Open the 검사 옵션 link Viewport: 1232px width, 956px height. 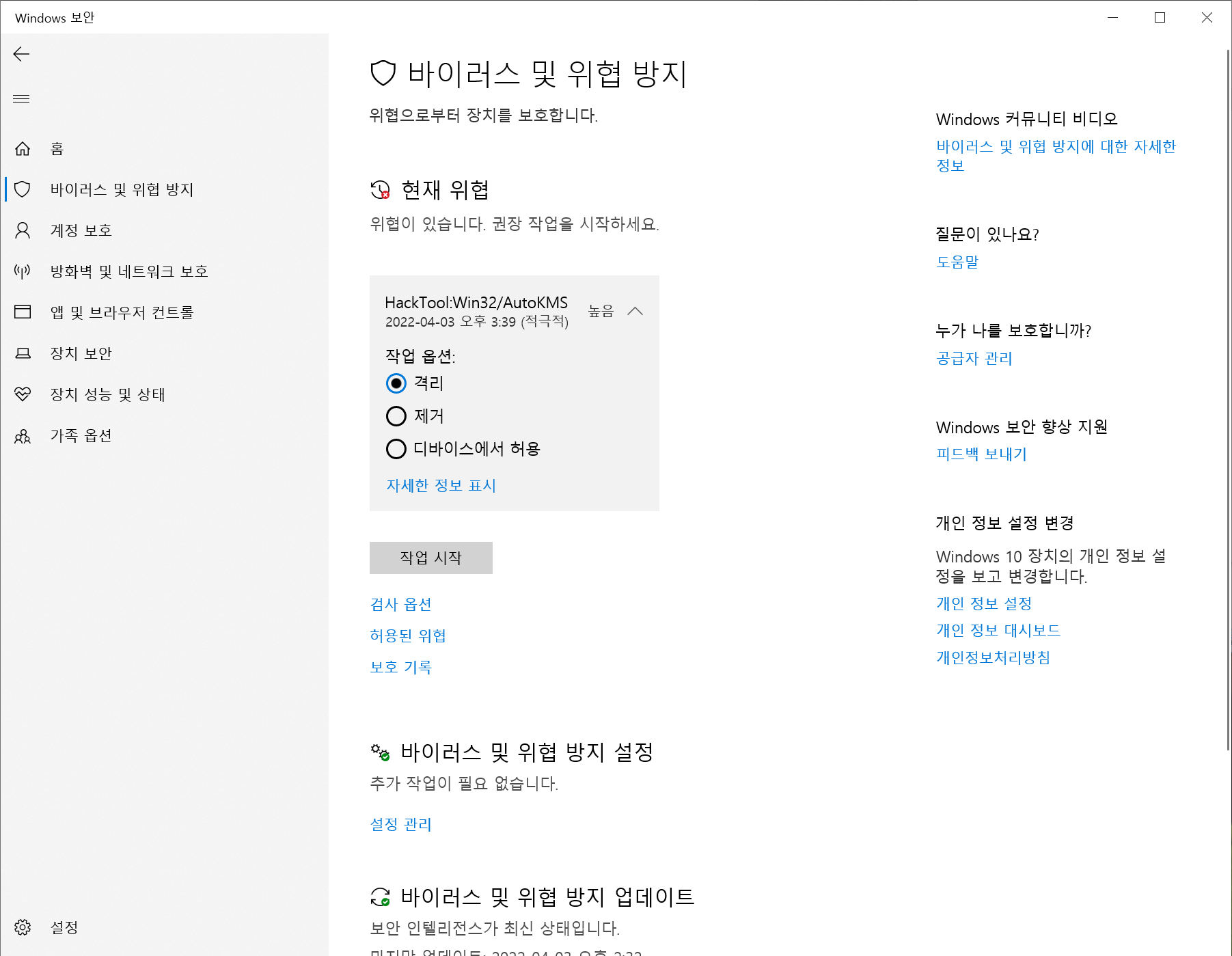[x=401, y=604]
